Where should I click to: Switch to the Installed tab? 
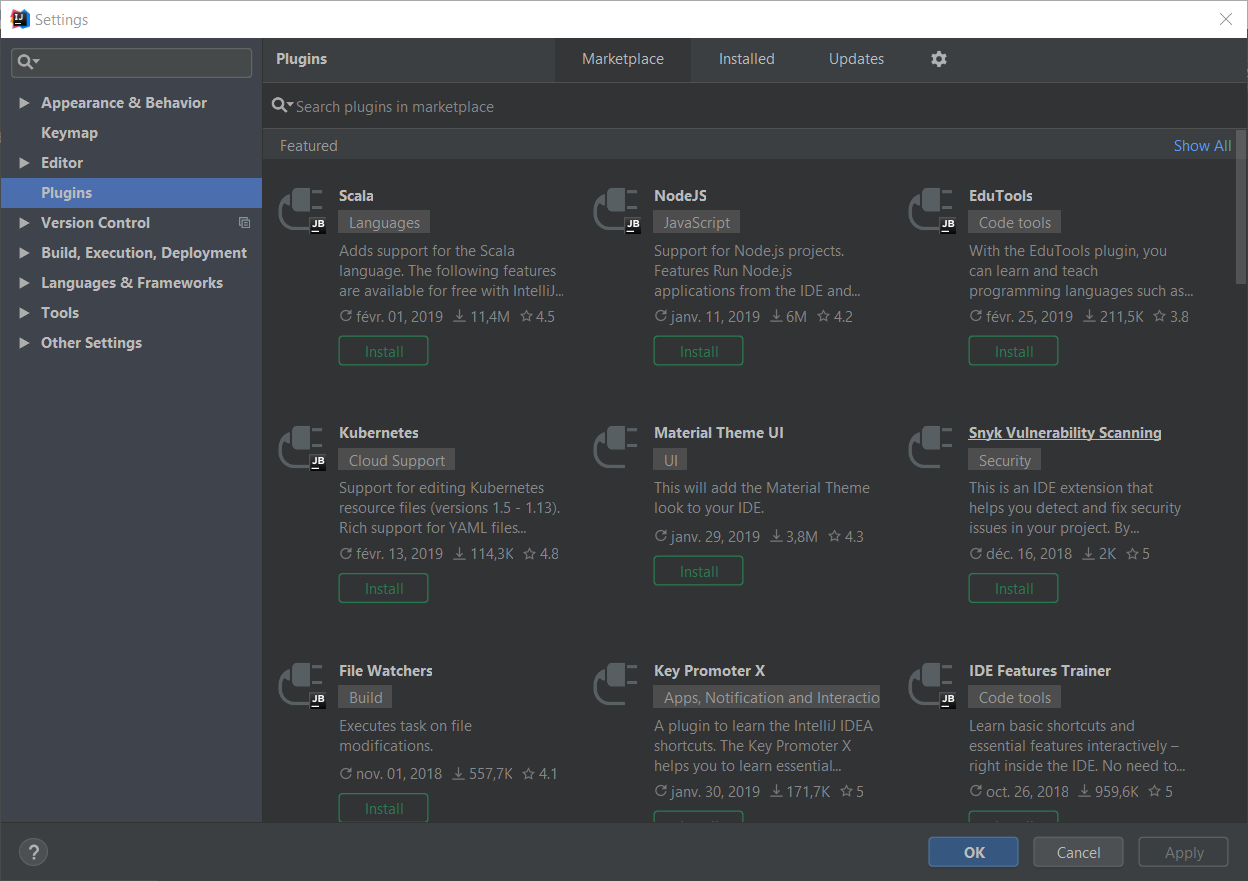coord(746,59)
